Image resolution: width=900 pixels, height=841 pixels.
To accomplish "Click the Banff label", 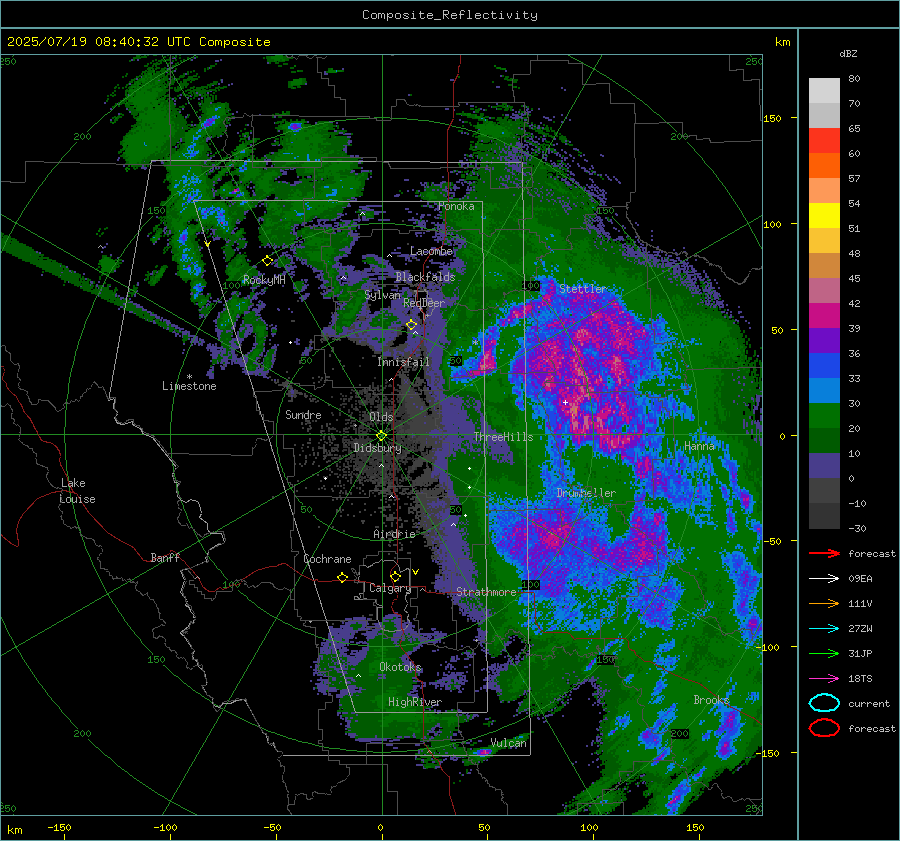I will 165,558.
